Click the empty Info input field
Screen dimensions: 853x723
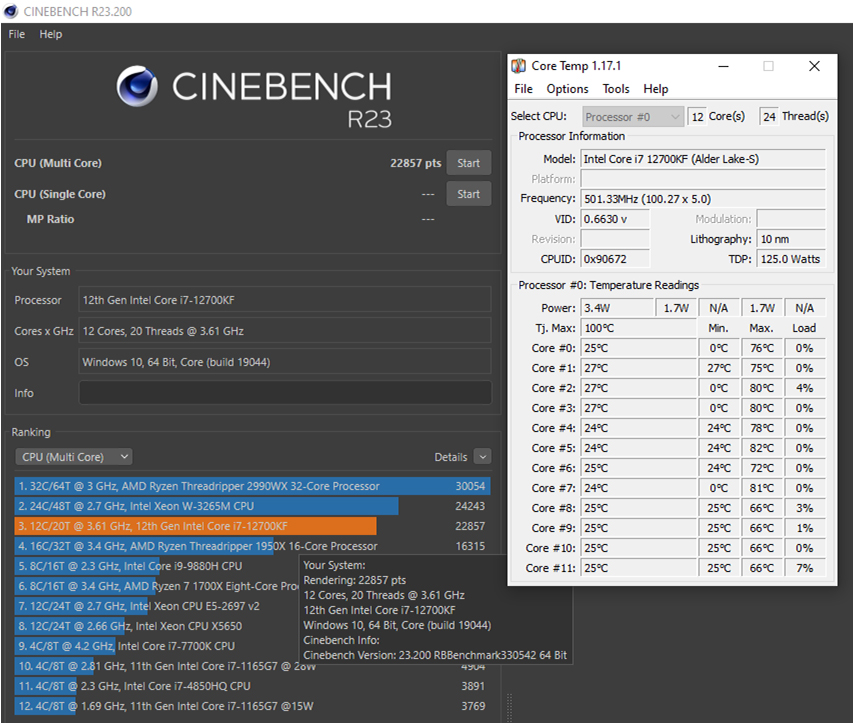(x=285, y=393)
